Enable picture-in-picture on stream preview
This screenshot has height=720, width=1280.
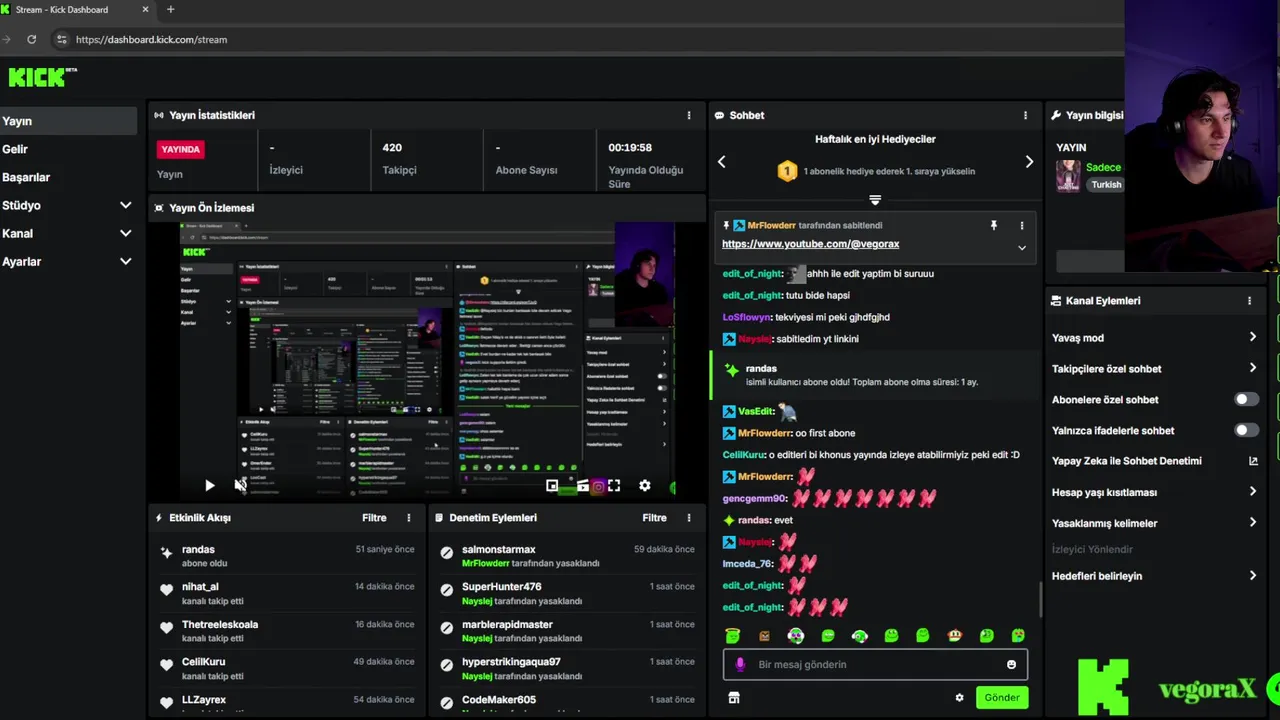[552, 485]
